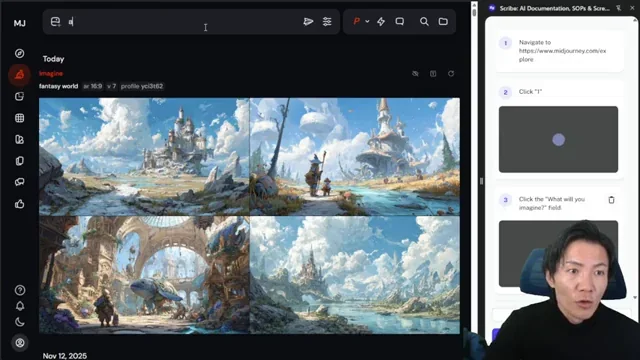640x360 pixels.
Task: Open the Personalize icon in sidebar
Action: tap(19, 140)
